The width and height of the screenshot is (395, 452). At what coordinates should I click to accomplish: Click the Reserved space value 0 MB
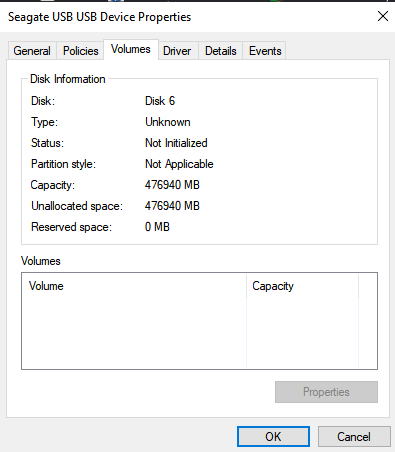tap(157, 227)
